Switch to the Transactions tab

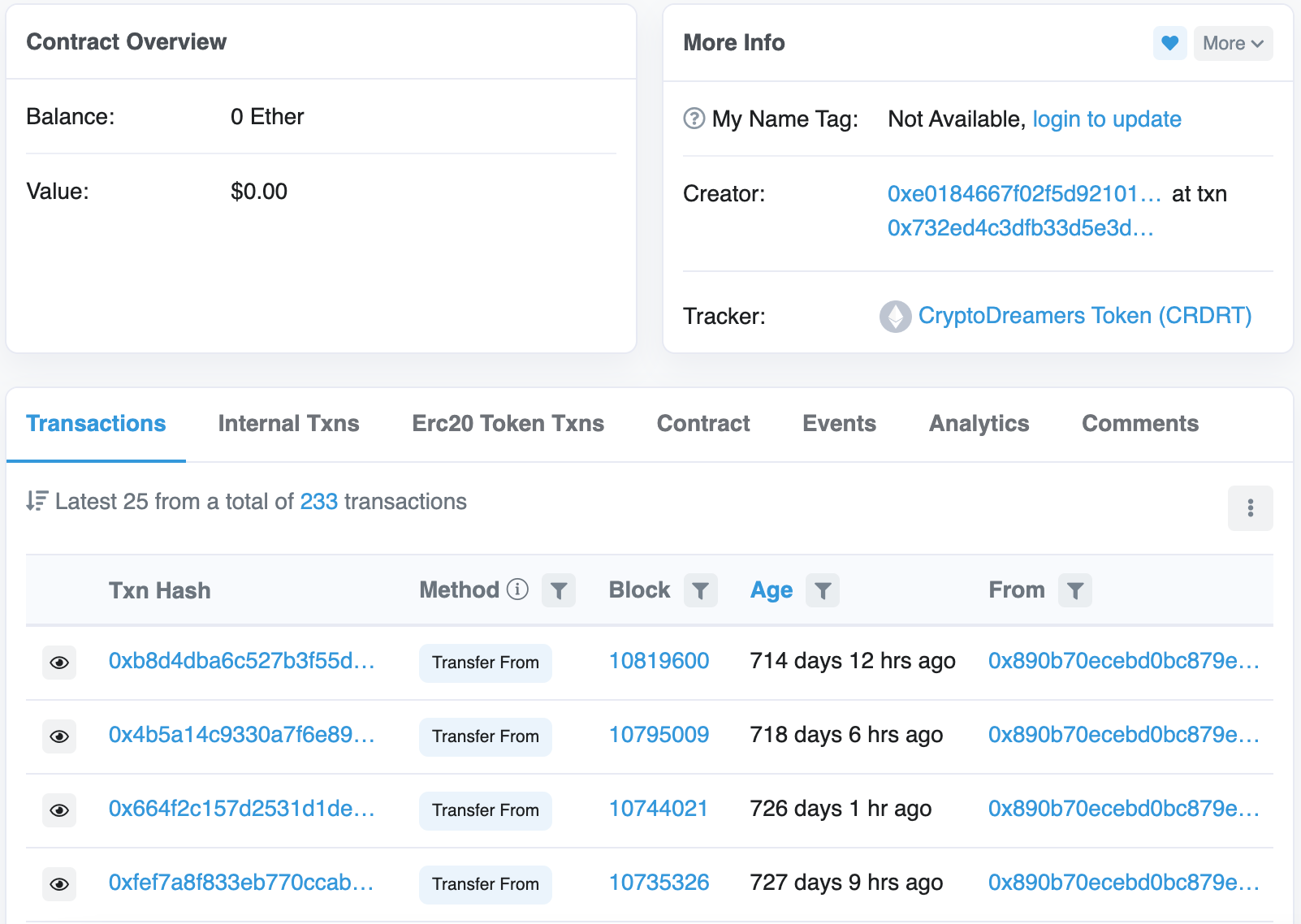[96, 424]
